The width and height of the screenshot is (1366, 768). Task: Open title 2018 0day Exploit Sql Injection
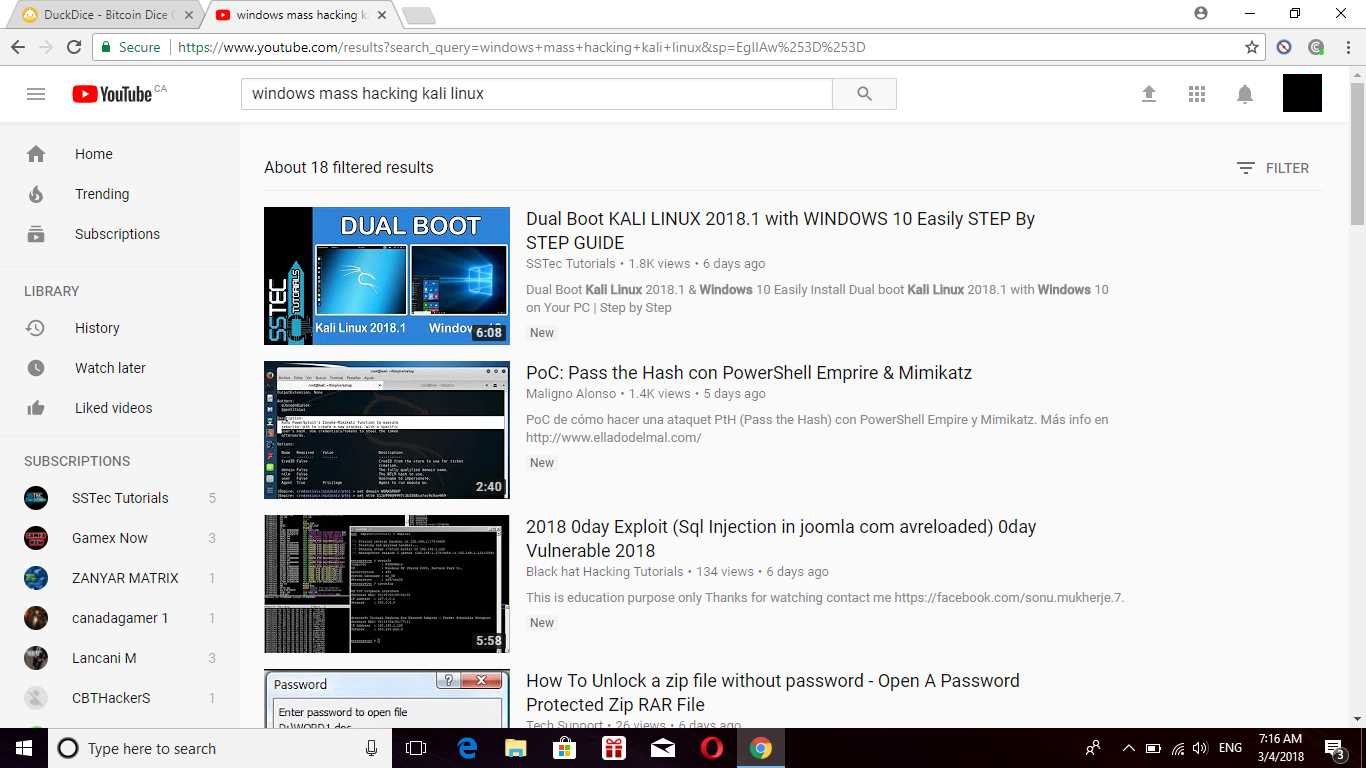tap(781, 539)
